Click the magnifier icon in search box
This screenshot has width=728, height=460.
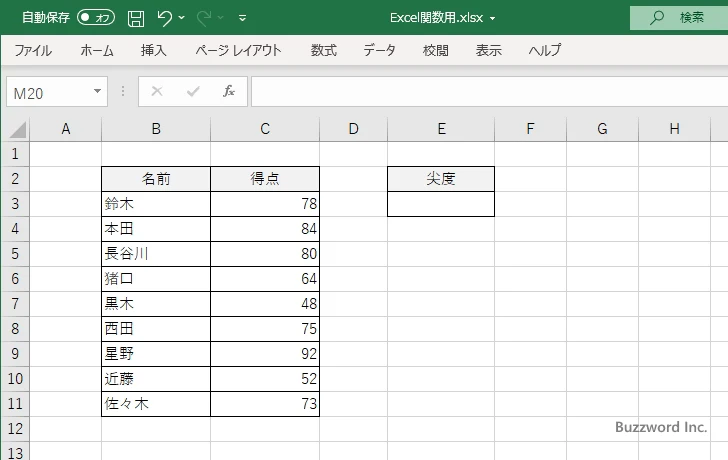pyautogui.click(x=657, y=17)
